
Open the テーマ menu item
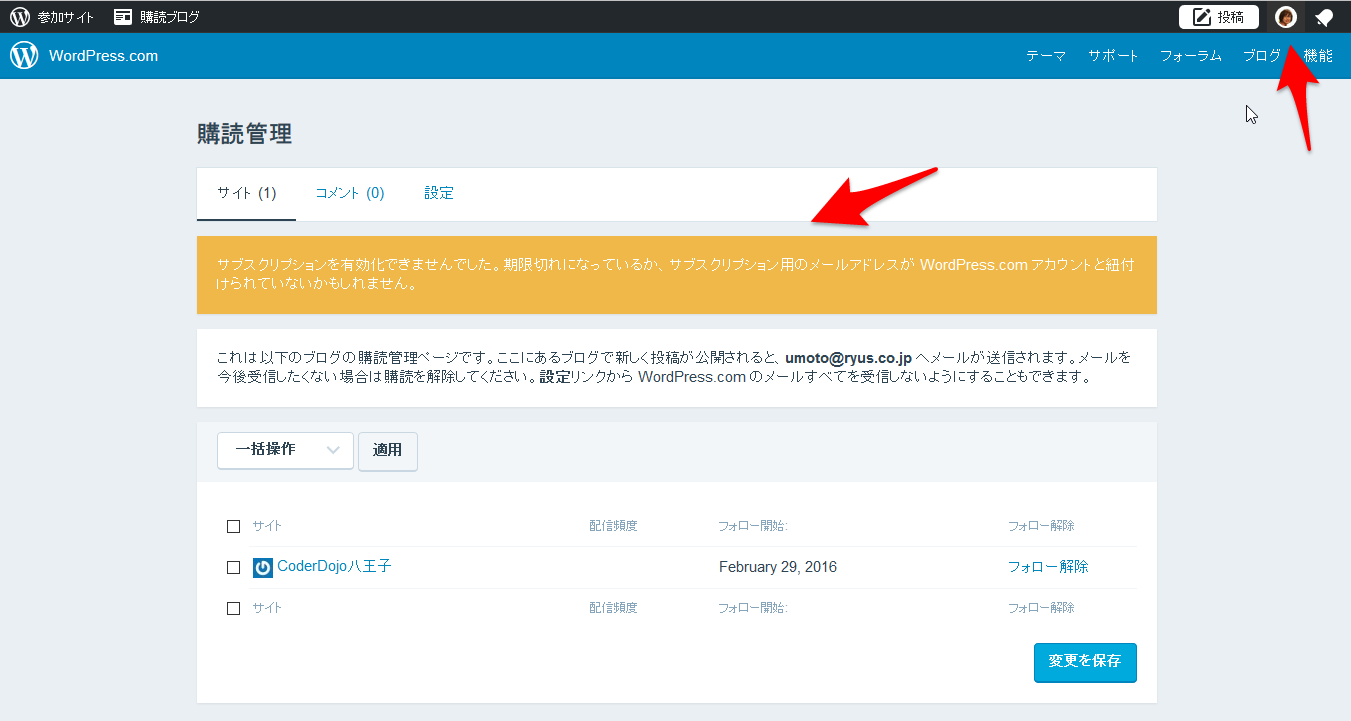tap(1046, 56)
